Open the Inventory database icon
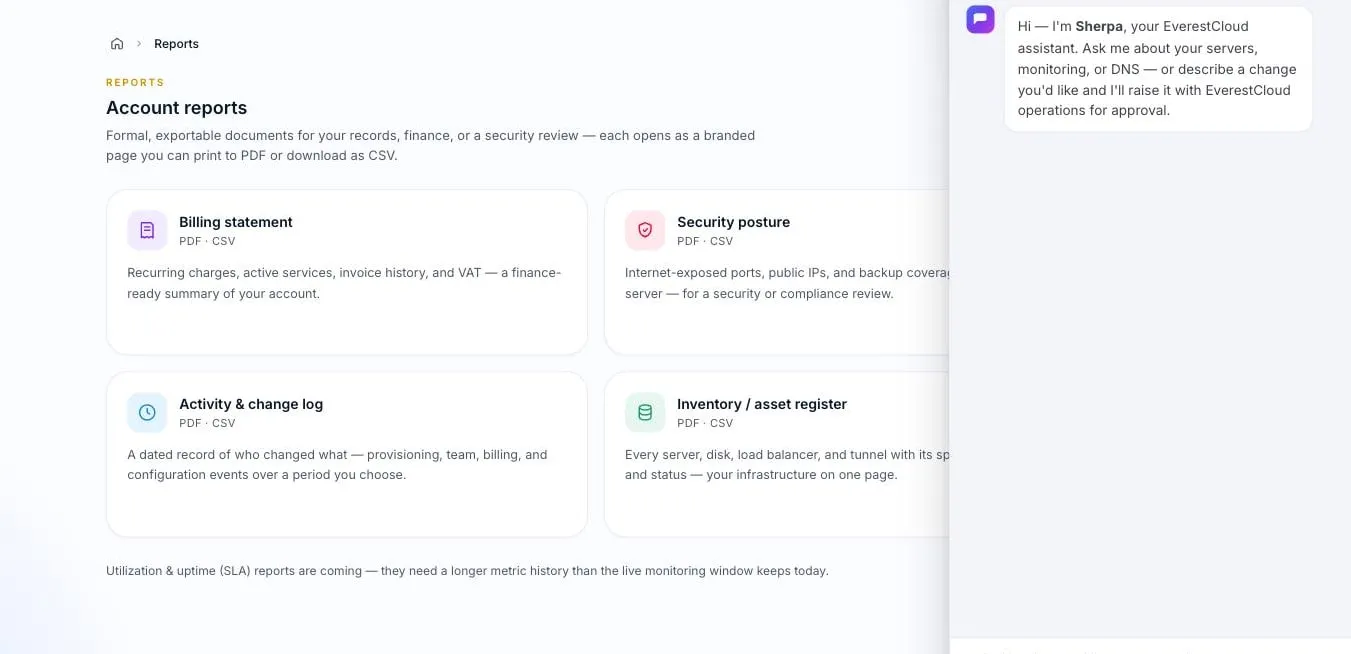The width and height of the screenshot is (1351, 654). point(645,412)
